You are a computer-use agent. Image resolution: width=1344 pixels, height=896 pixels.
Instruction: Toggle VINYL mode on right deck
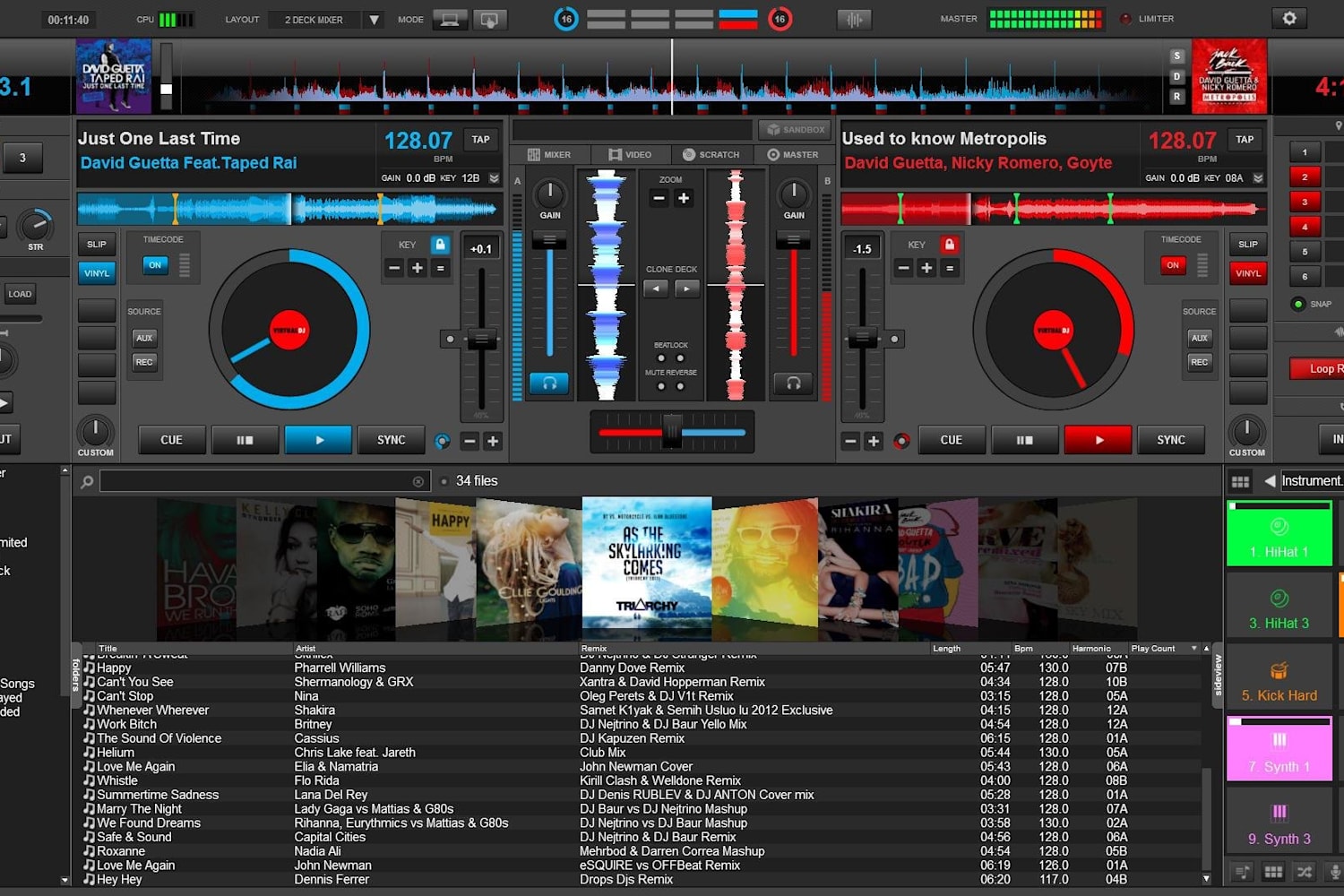click(x=1248, y=273)
